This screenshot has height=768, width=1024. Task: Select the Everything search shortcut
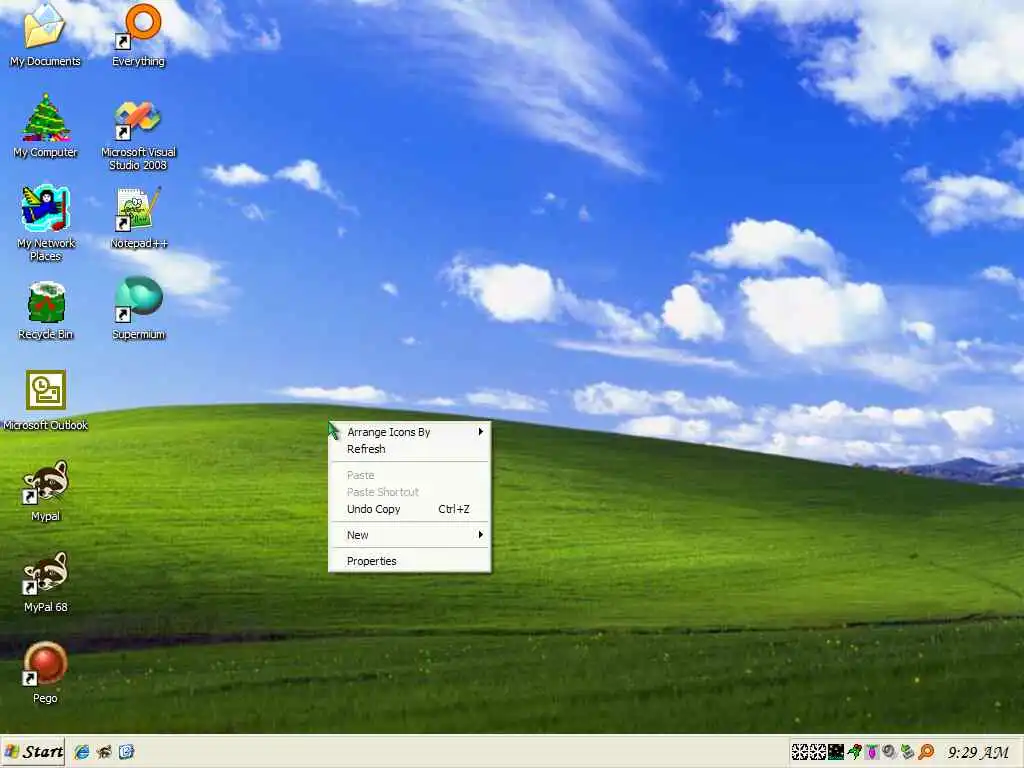138,35
